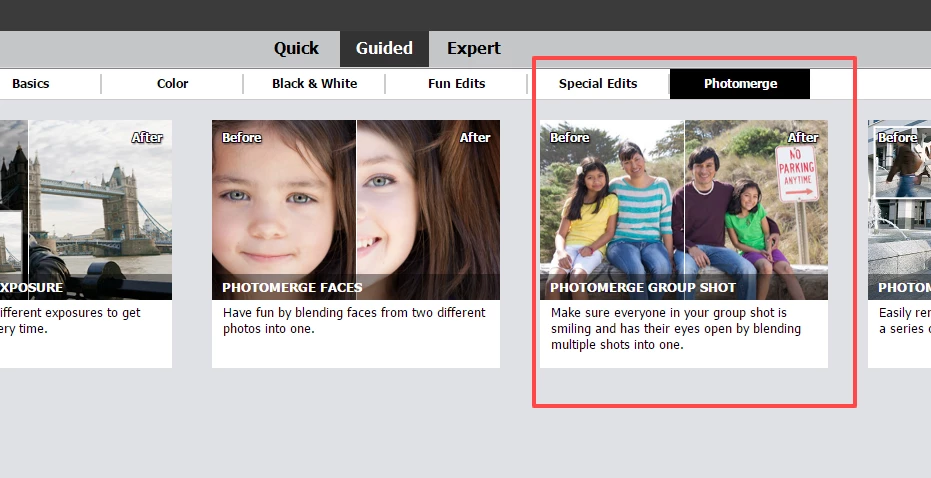Open the Special Edits category
Image resolution: width=931 pixels, height=478 pixels.
click(598, 84)
